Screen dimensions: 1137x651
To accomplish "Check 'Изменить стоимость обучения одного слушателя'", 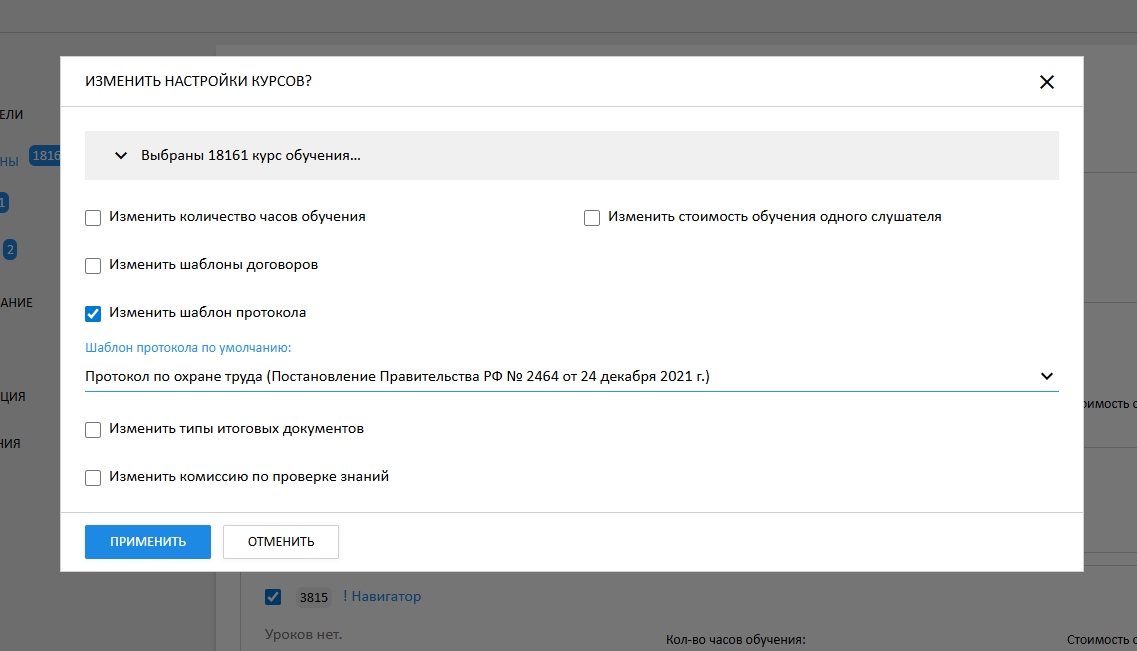I will (592, 218).
